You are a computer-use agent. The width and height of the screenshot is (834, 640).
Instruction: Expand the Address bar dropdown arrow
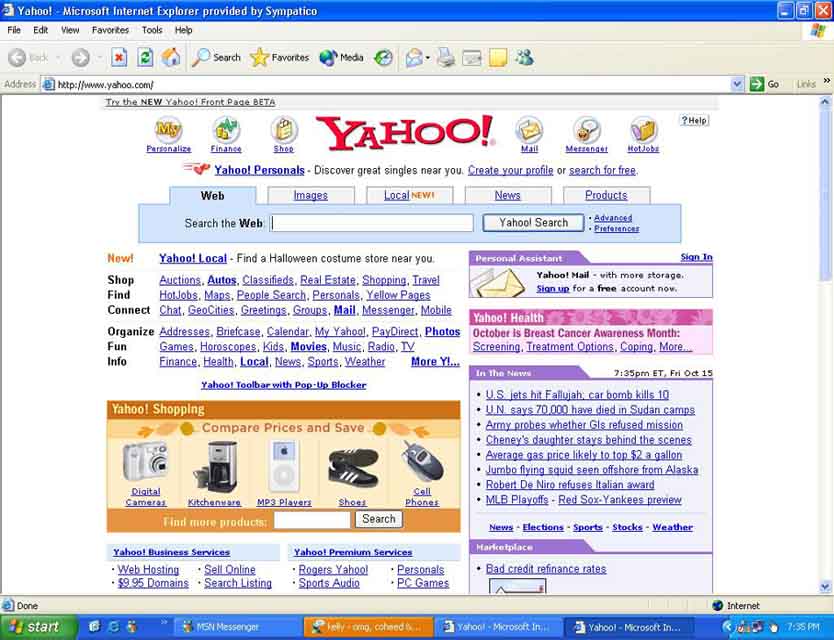click(x=737, y=84)
